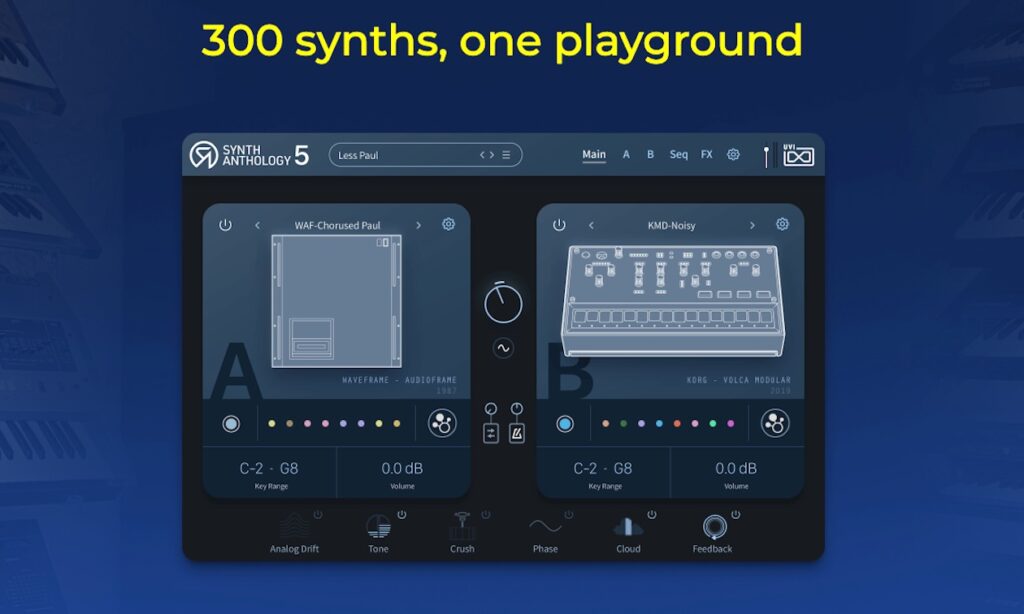1024x614 pixels.
Task: Open the FX tab
Action: click(707, 155)
